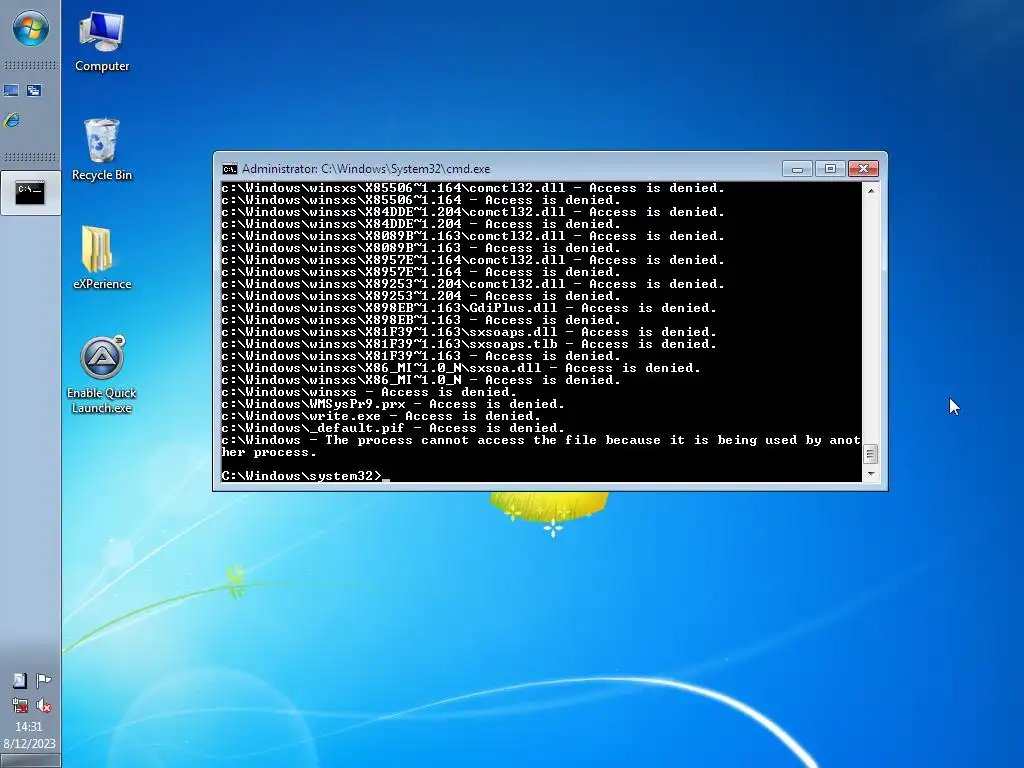
Task: Click the X8089B~1.163\comctl32.dll line
Action: pyautogui.click(x=473, y=236)
